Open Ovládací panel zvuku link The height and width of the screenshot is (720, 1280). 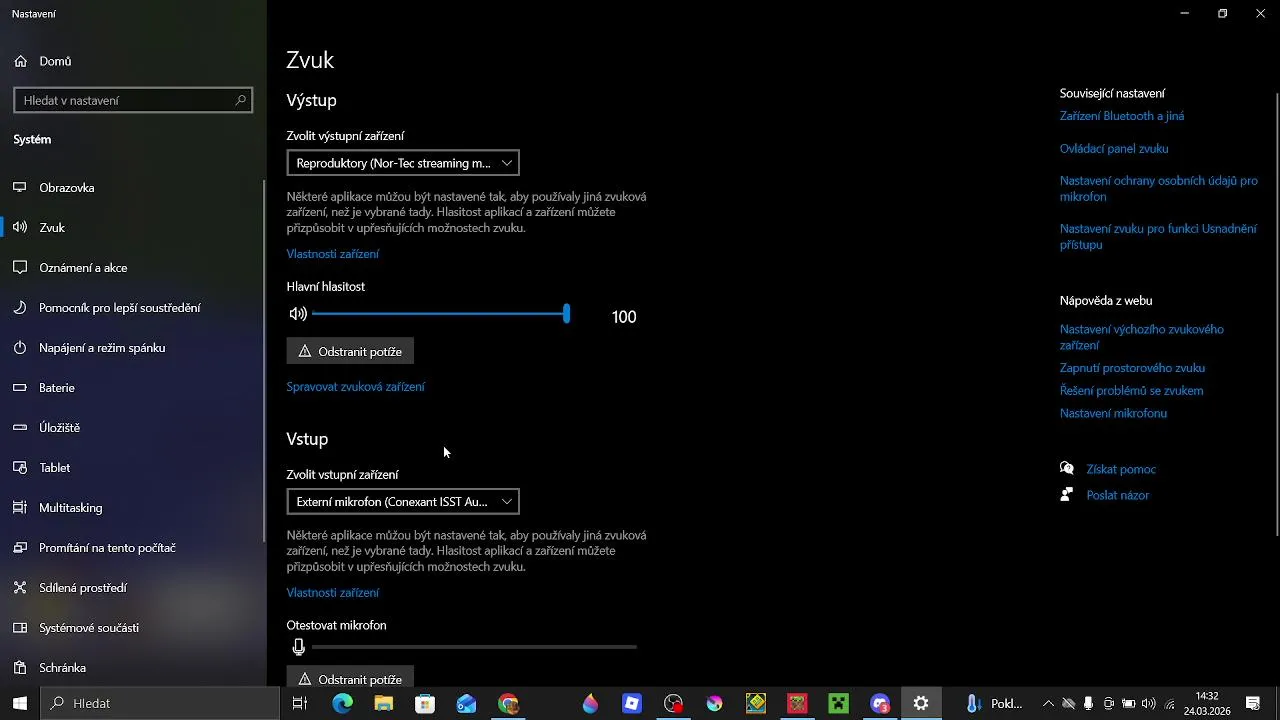[1114, 149]
